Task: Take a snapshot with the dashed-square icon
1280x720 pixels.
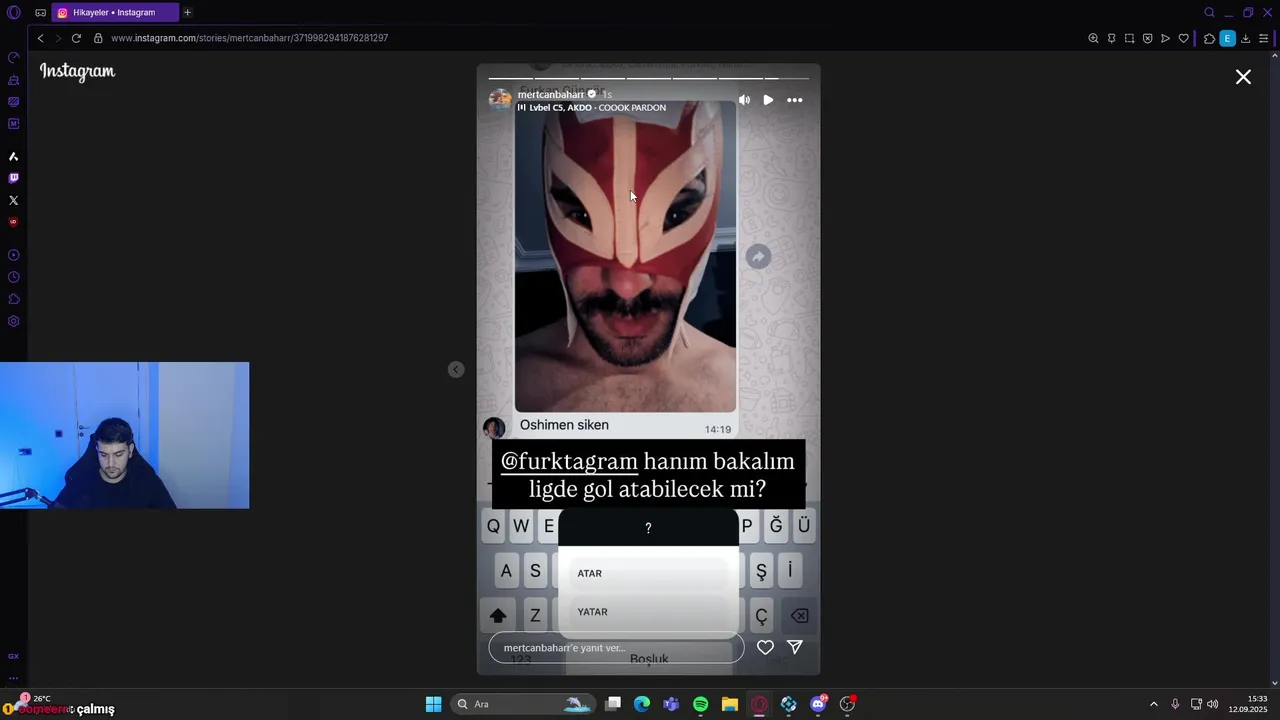Action: [x=1129, y=38]
